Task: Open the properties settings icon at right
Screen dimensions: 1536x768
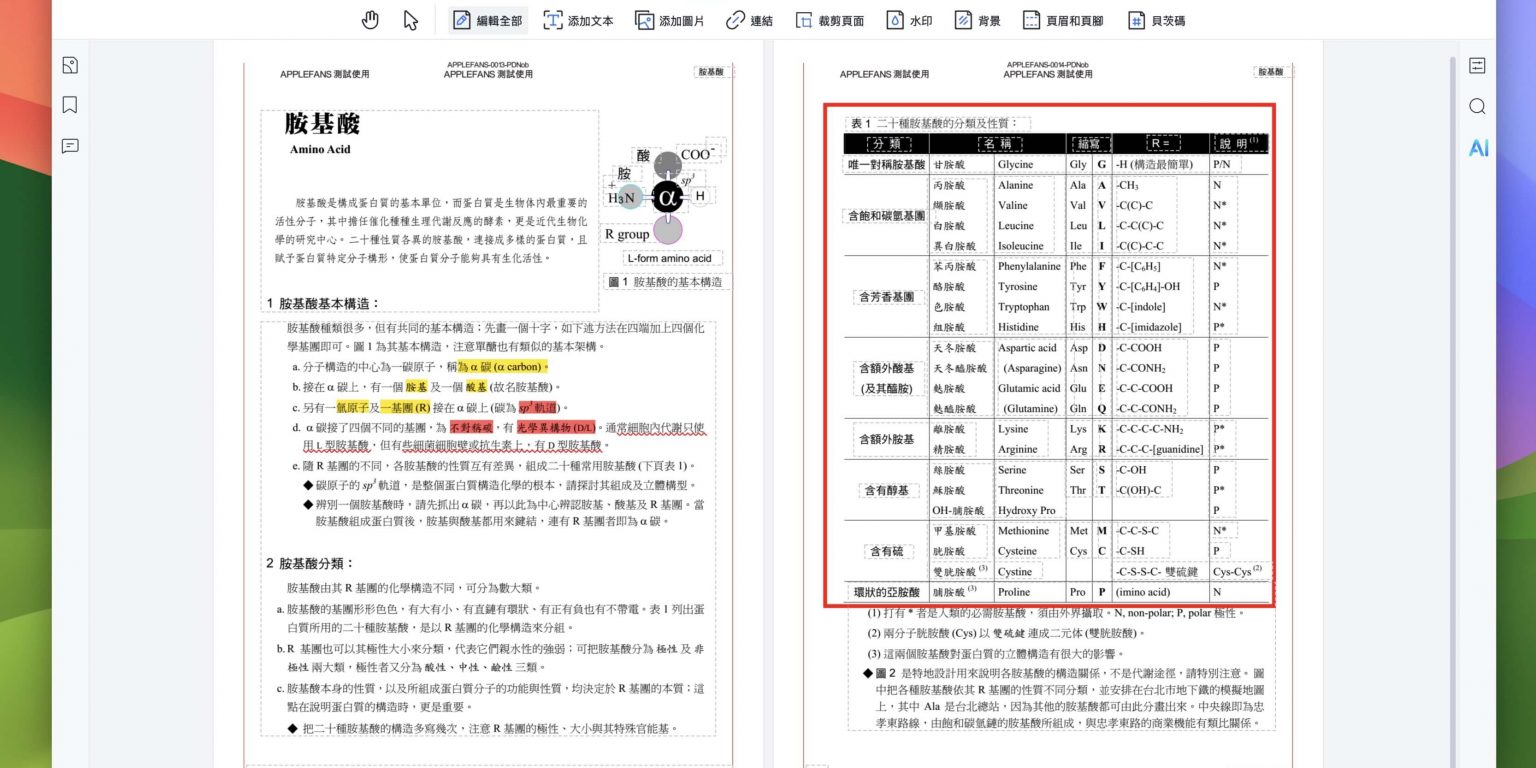Action: pos(1477,66)
